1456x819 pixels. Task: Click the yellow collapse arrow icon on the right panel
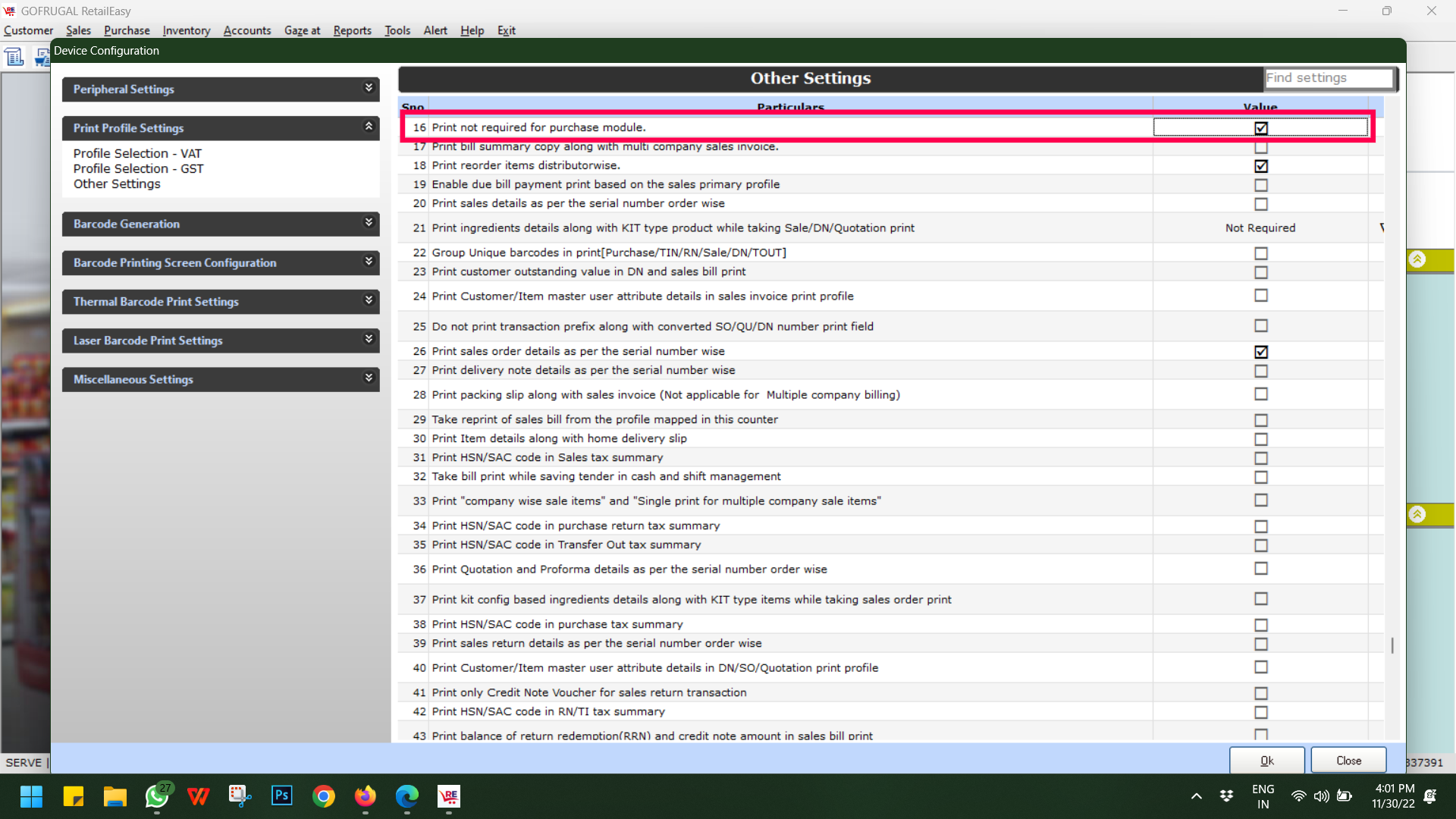1417,260
